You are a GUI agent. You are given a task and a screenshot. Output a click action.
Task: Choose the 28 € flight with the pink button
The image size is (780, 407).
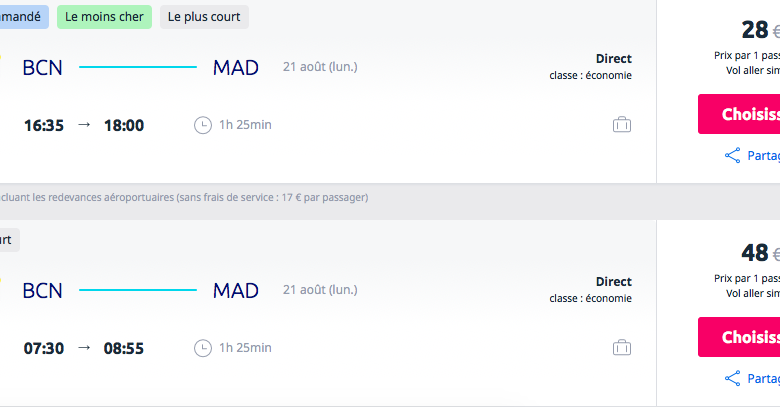(739, 114)
